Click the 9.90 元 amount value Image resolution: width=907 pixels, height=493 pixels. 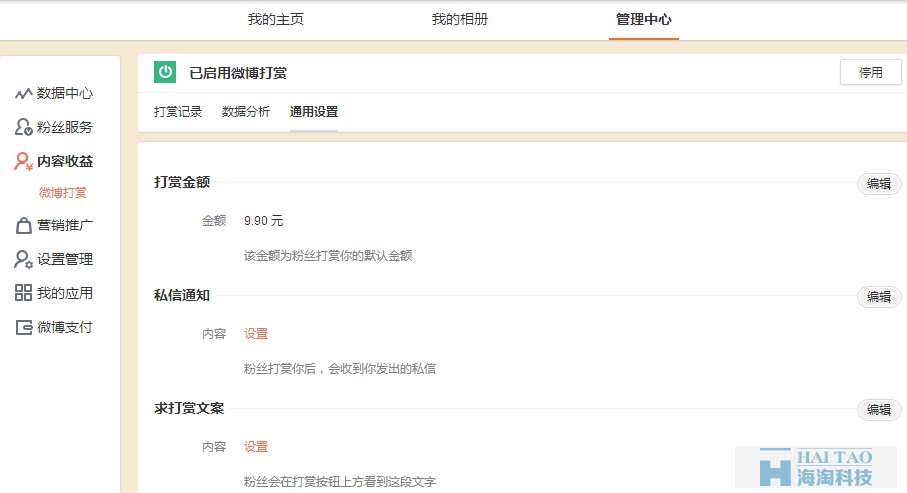click(x=263, y=221)
